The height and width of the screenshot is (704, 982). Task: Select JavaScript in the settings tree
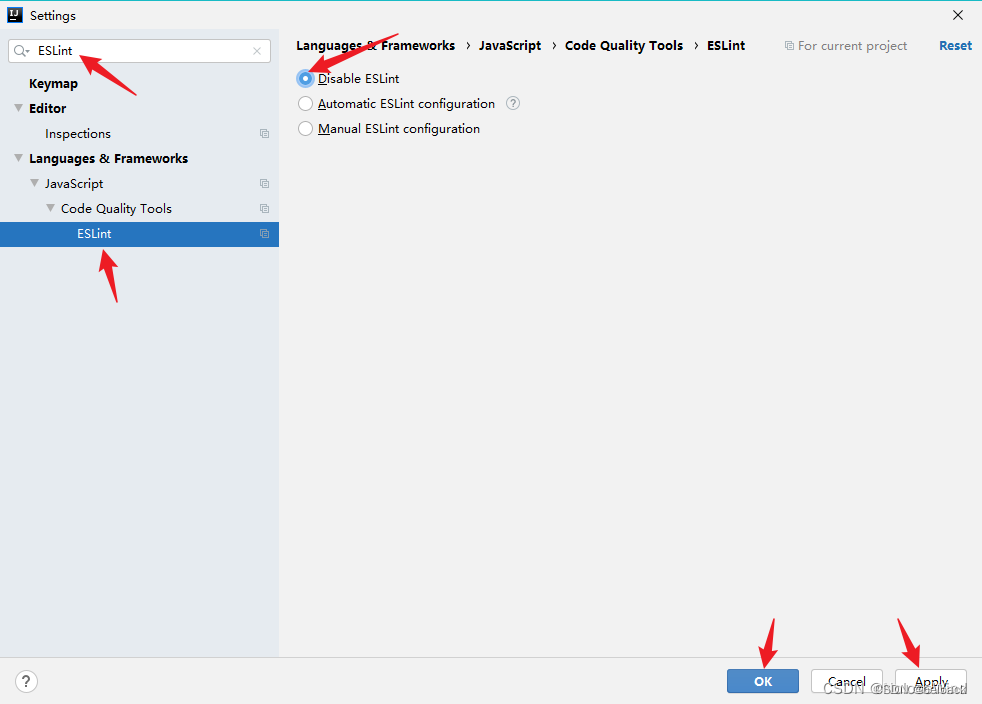click(74, 184)
